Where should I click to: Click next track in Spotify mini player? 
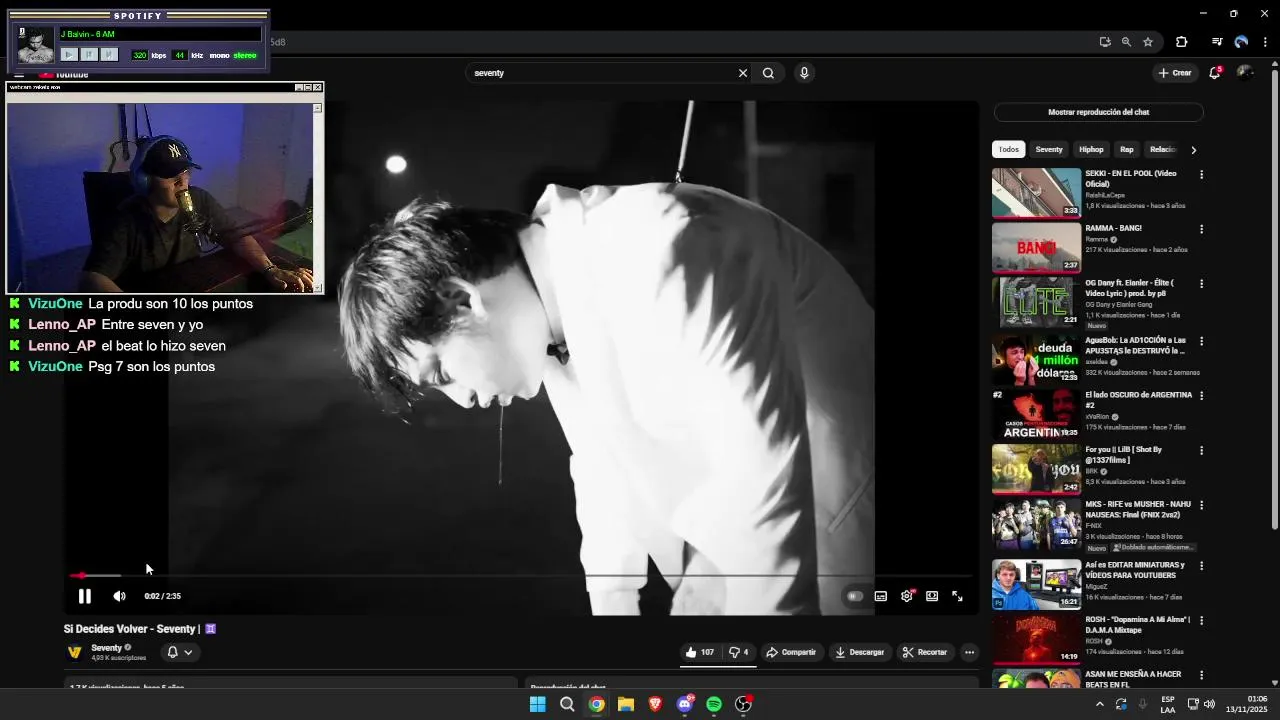(x=109, y=55)
